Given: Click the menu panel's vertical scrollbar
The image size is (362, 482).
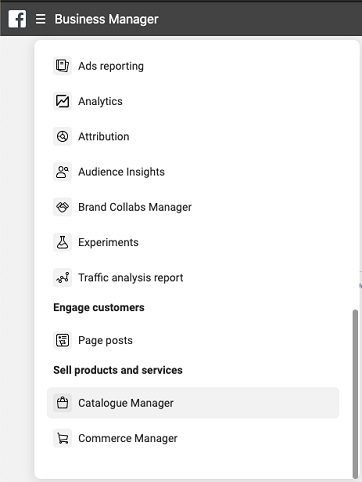Looking at the screenshot, I should tap(355, 394).
